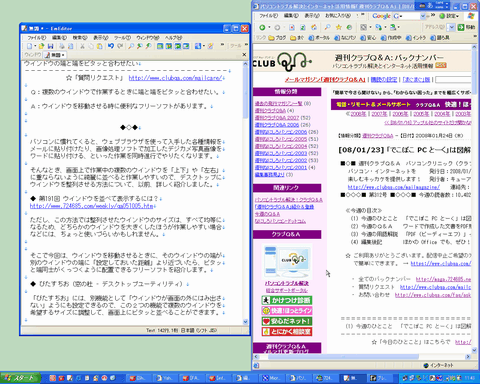Expand the EmEditor toolbar overflow chevron
The width and height of the screenshot is (480, 384).
(222, 45)
